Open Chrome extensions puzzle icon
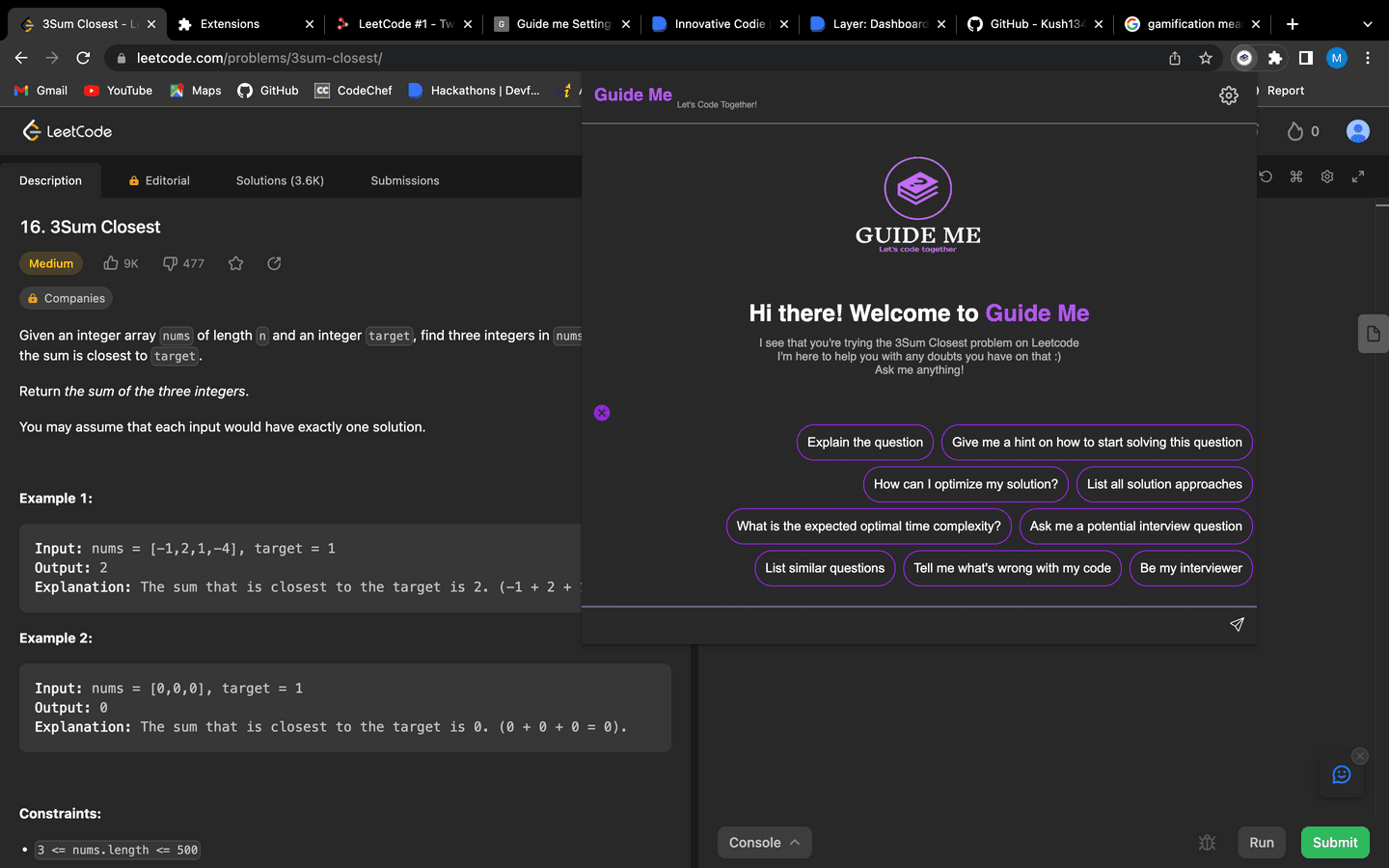The height and width of the screenshot is (868, 1389). [x=1275, y=58]
